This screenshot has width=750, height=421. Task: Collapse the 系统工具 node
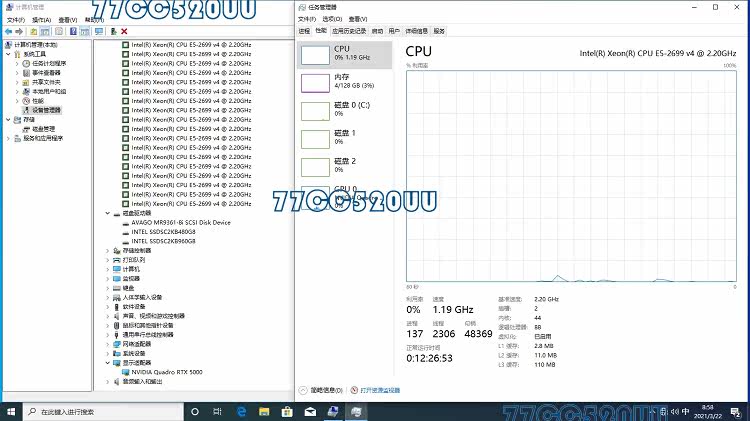[x=8, y=54]
